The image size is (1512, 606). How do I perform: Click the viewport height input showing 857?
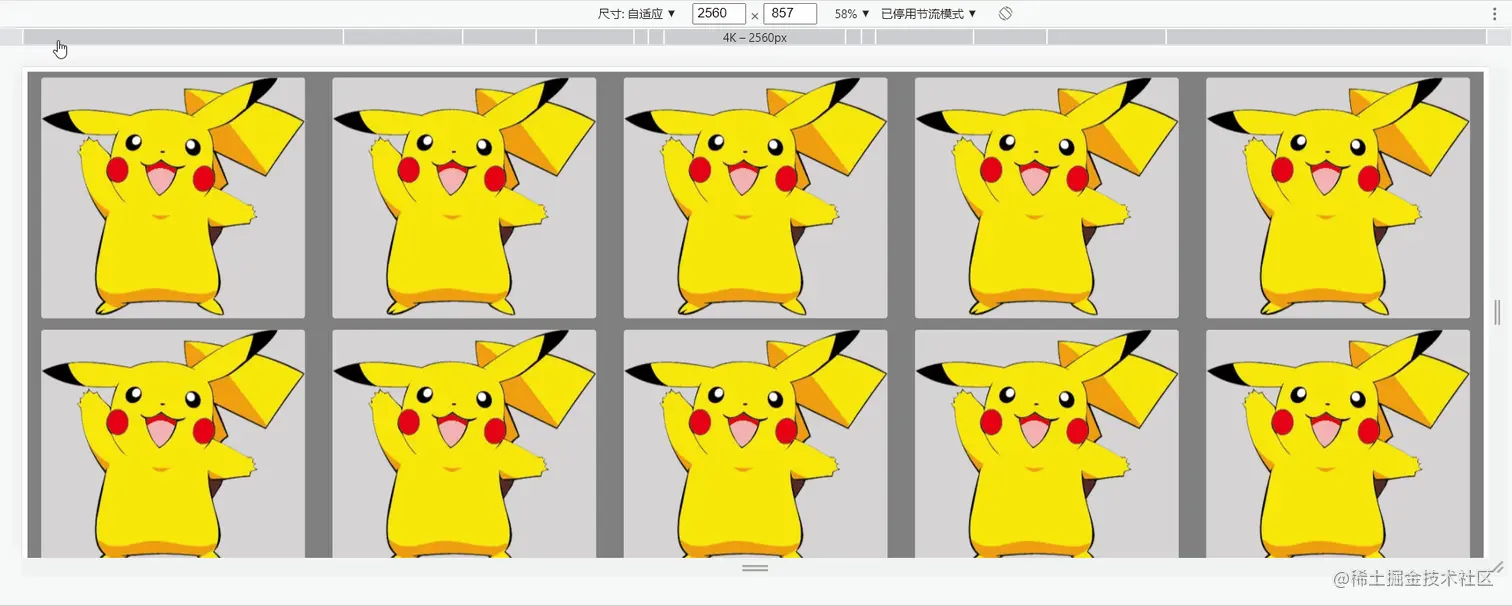coord(790,13)
